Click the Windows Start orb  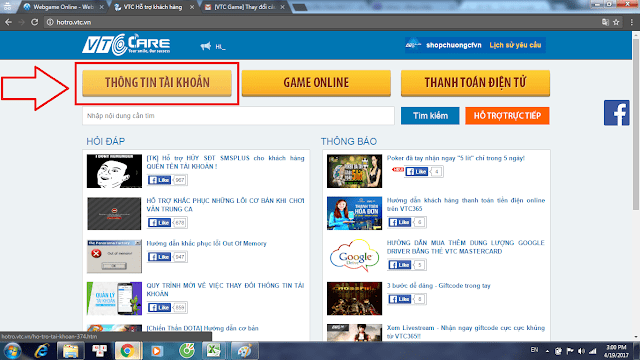click(x=12, y=351)
